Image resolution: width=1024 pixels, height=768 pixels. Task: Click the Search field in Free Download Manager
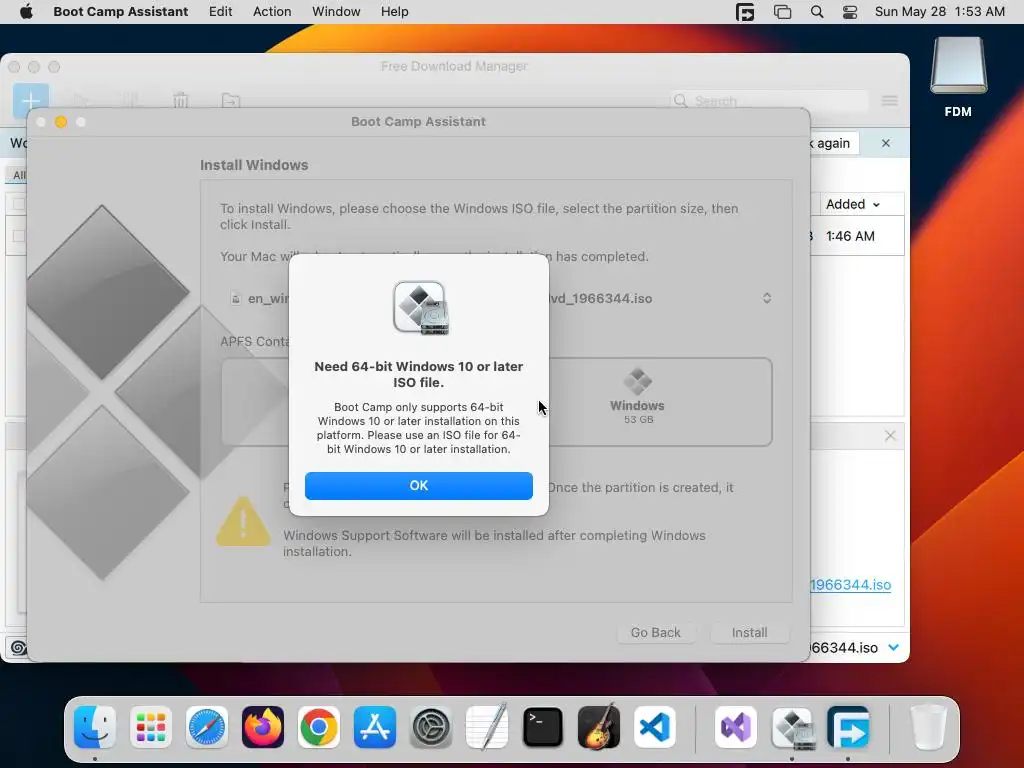pos(770,101)
